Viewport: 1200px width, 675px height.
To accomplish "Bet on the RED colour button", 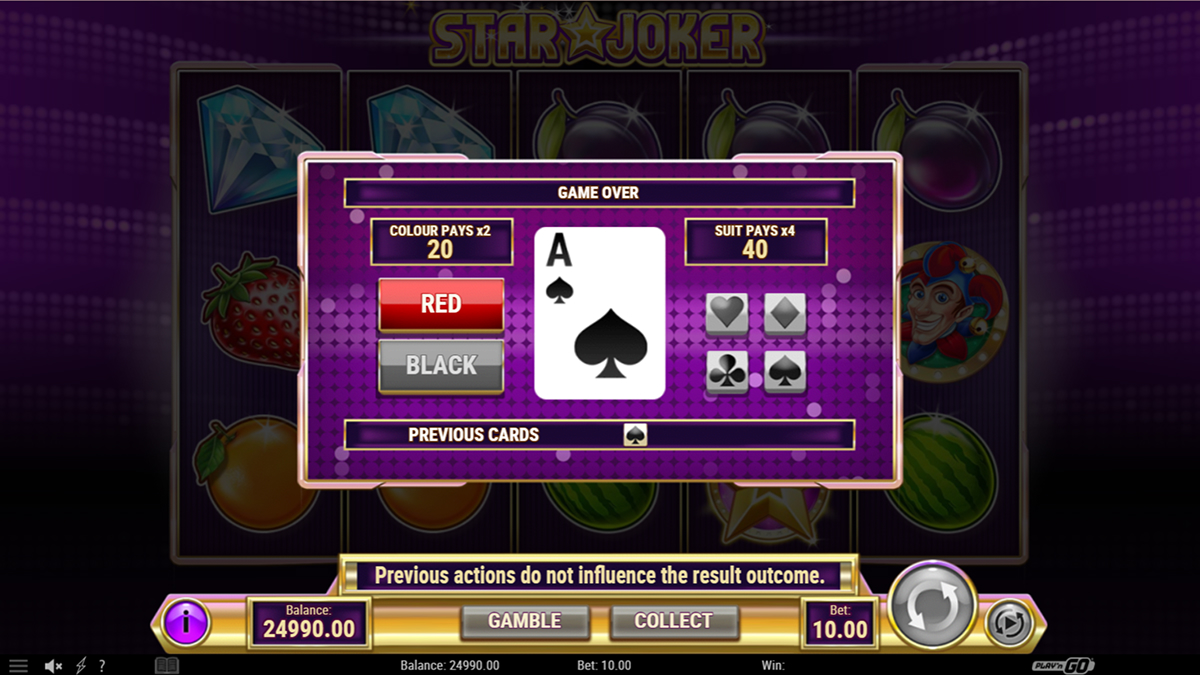I will tap(441, 305).
